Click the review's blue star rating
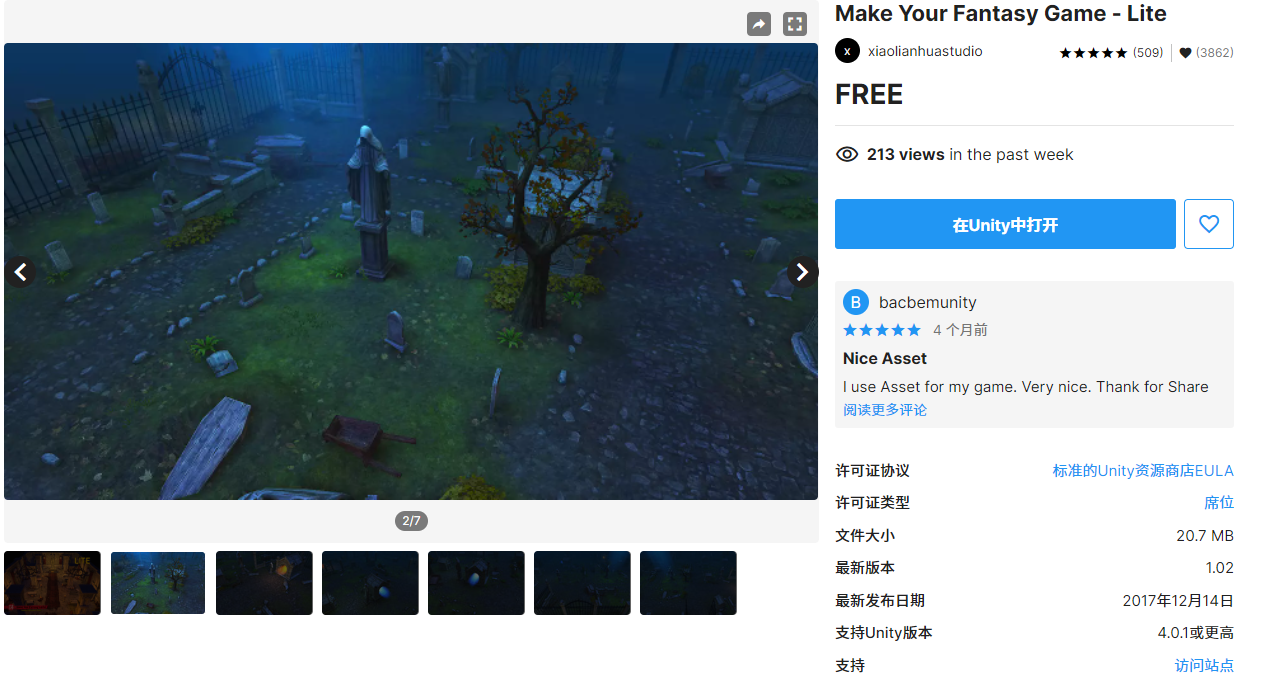Viewport: 1277px width, 687px height. point(882,330)
